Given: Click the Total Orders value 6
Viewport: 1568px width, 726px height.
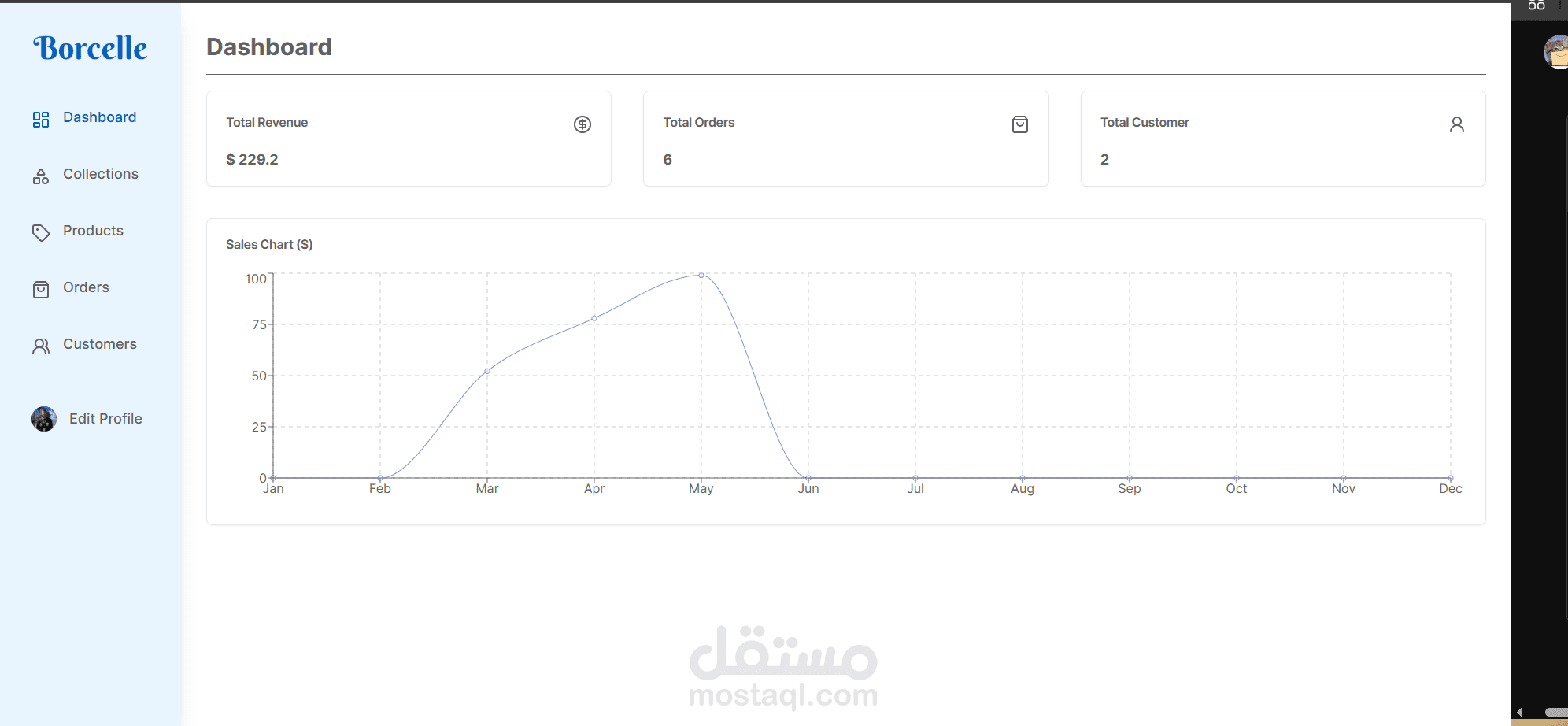Looking at the screenshot, I should click(x=668, y=159).
